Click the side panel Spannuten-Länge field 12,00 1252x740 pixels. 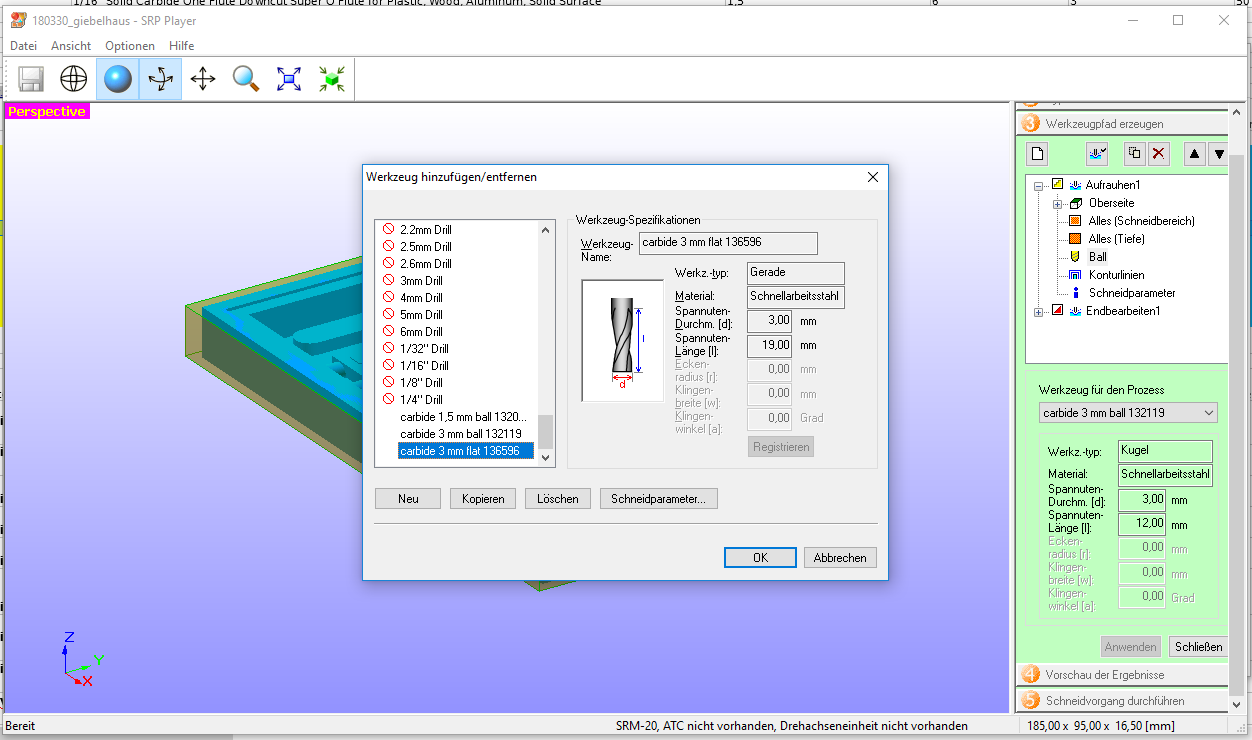(x=1141, y=523)
